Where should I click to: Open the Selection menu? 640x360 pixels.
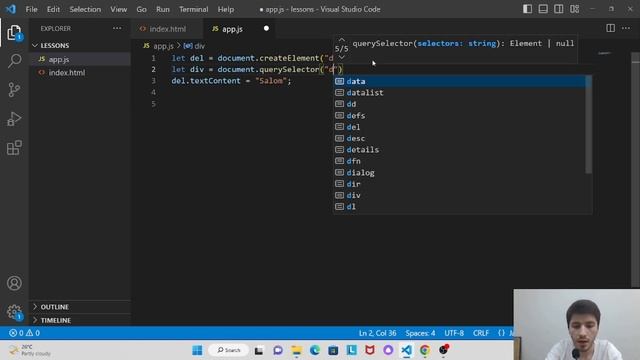point(85,9)
